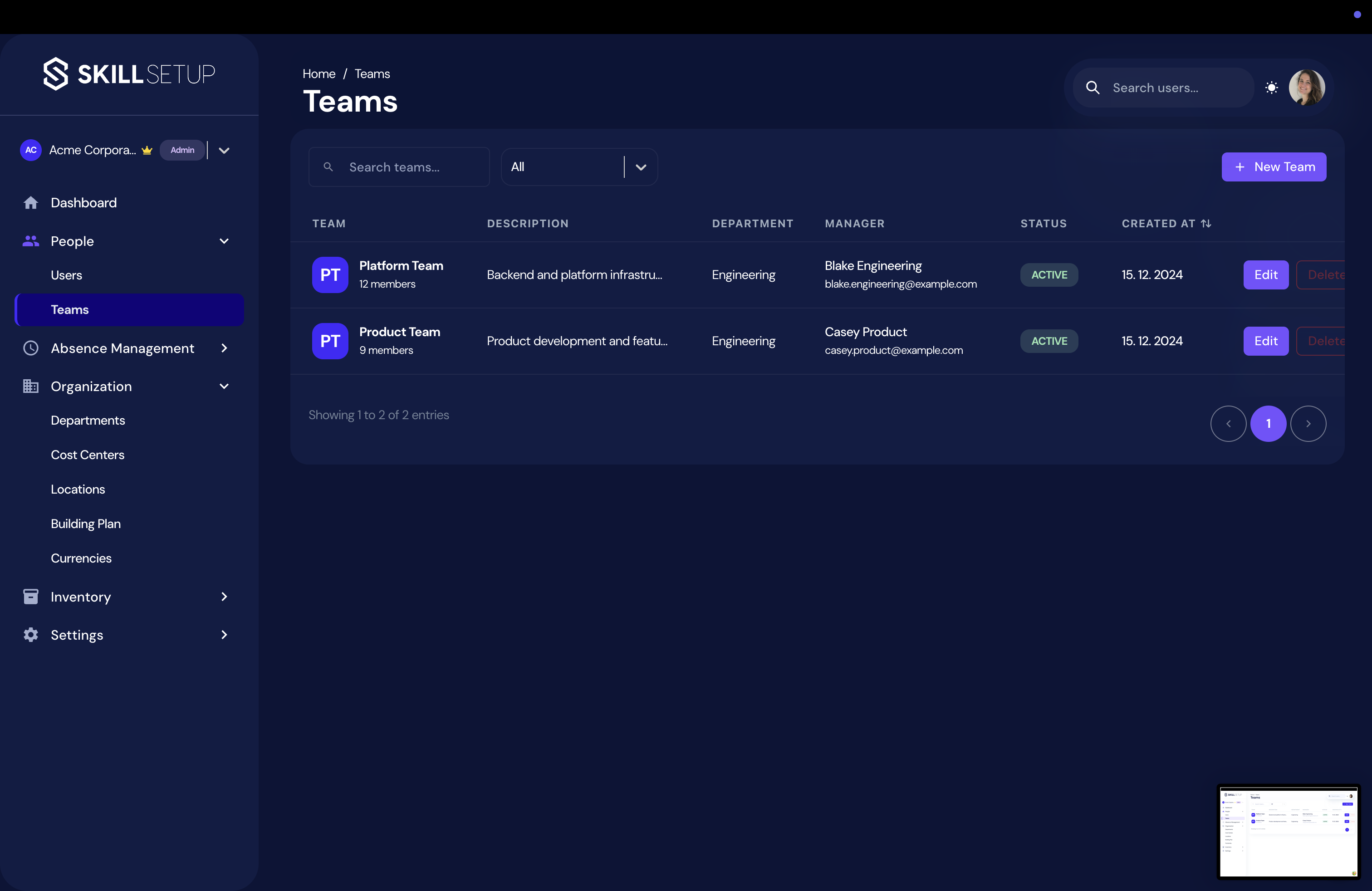1372x891 pixels.
Task: Click the magnifier icon in the user search
Action: pyautogui.click(x=1093, y=88)
